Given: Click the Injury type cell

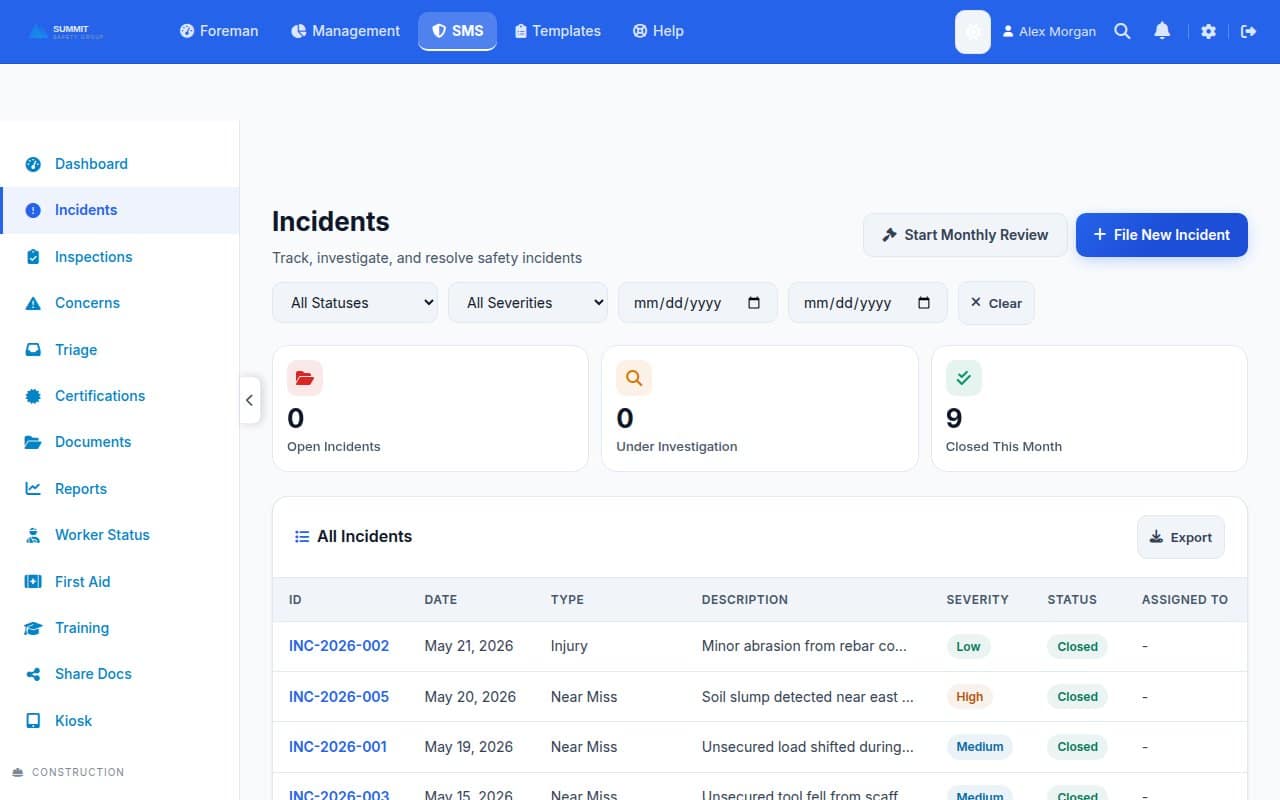Looking at the screenshot, I should (x=569, y=646).
